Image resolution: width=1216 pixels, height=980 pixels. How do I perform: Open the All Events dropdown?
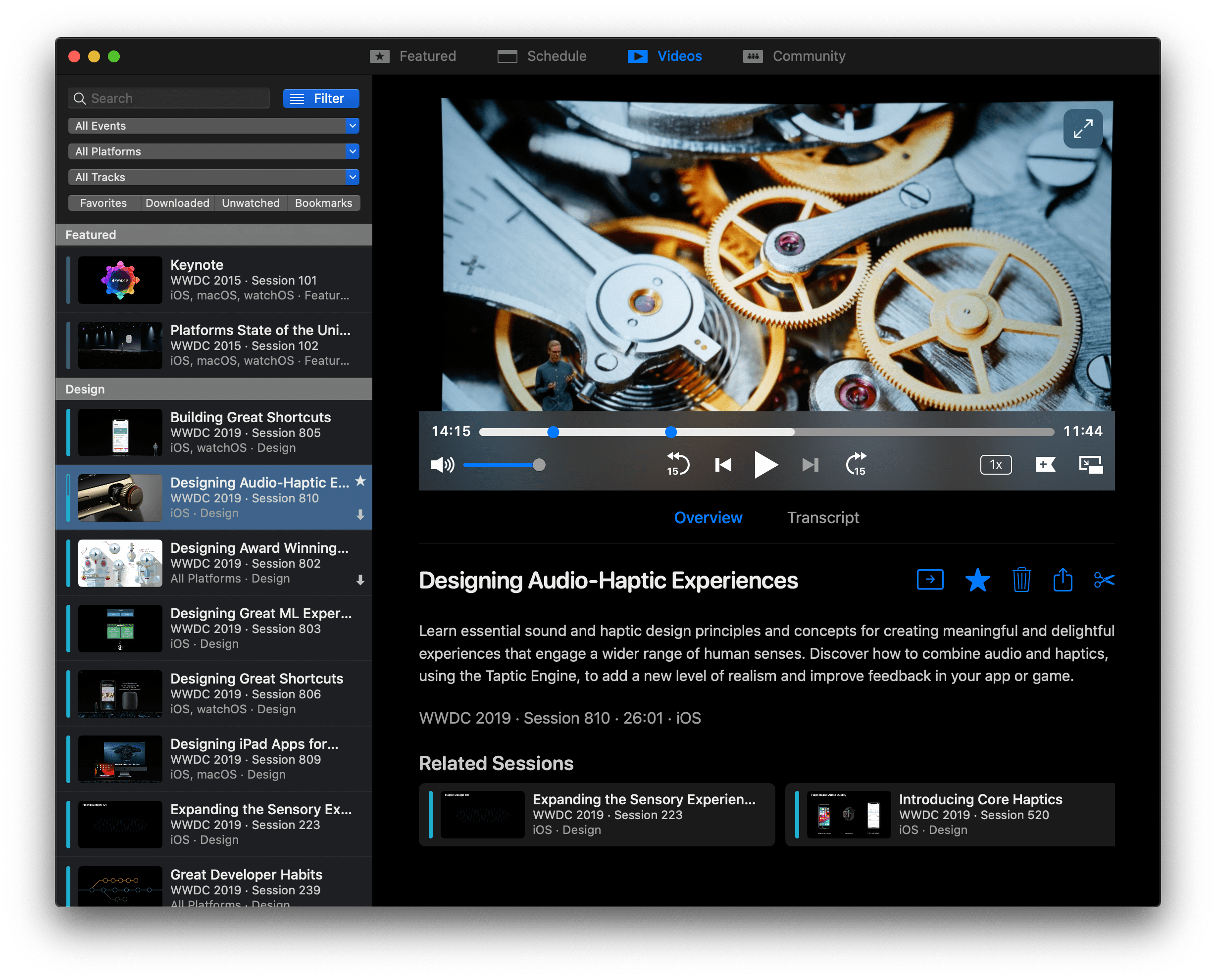213,125
